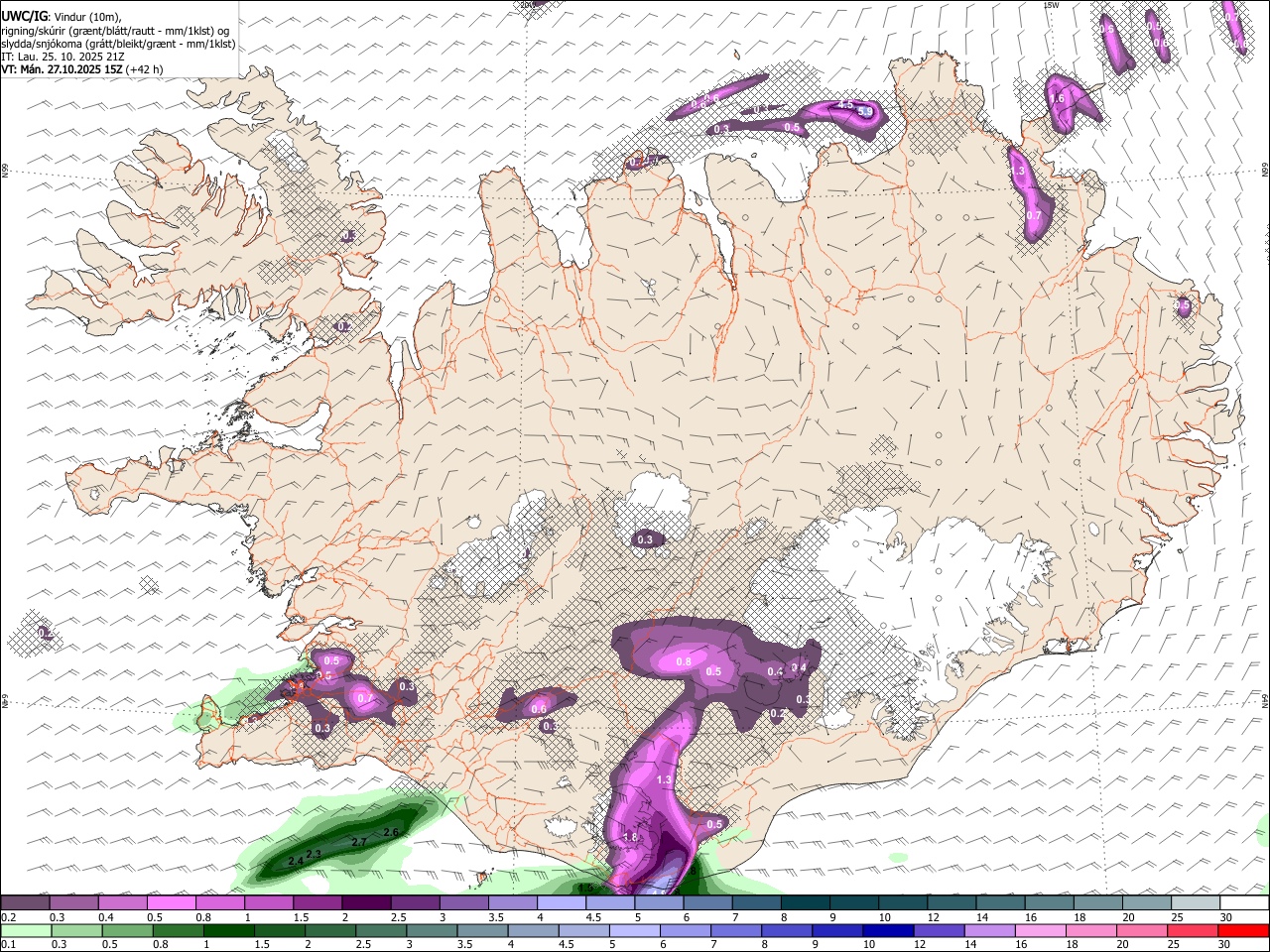Pick the 1.5 magenta snow-scale swatch
Viewport: 1270px width, 952px height.
[x=317, y=903]
